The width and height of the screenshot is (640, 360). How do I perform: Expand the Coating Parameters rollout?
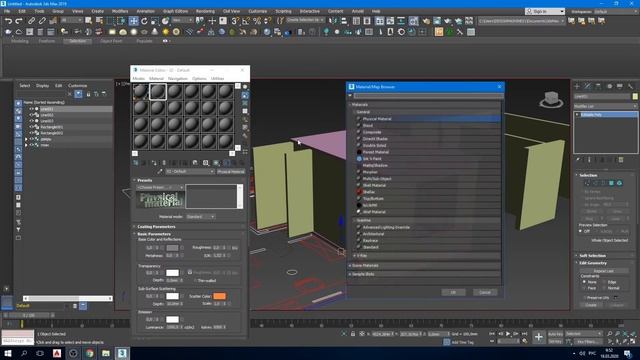(156, 227)
